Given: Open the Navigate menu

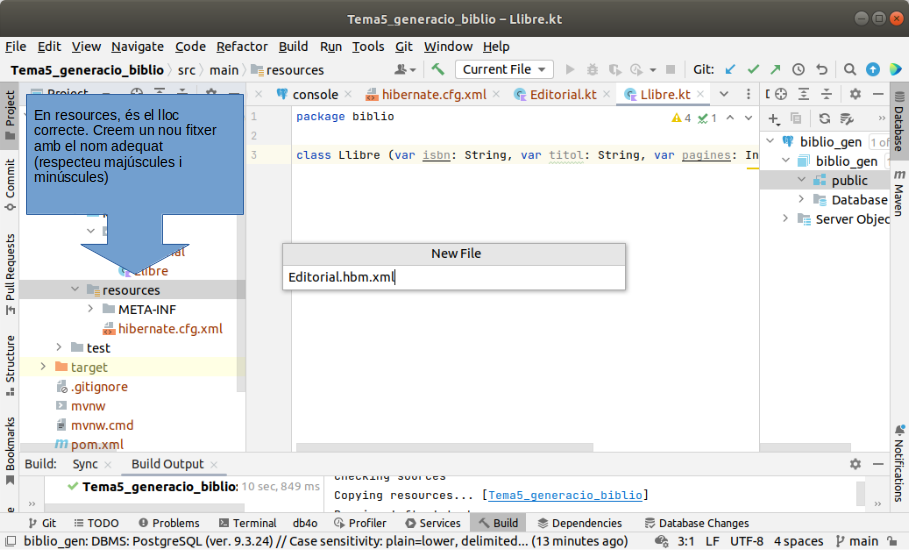Looking at the screenshot, I should pos(137,46).
